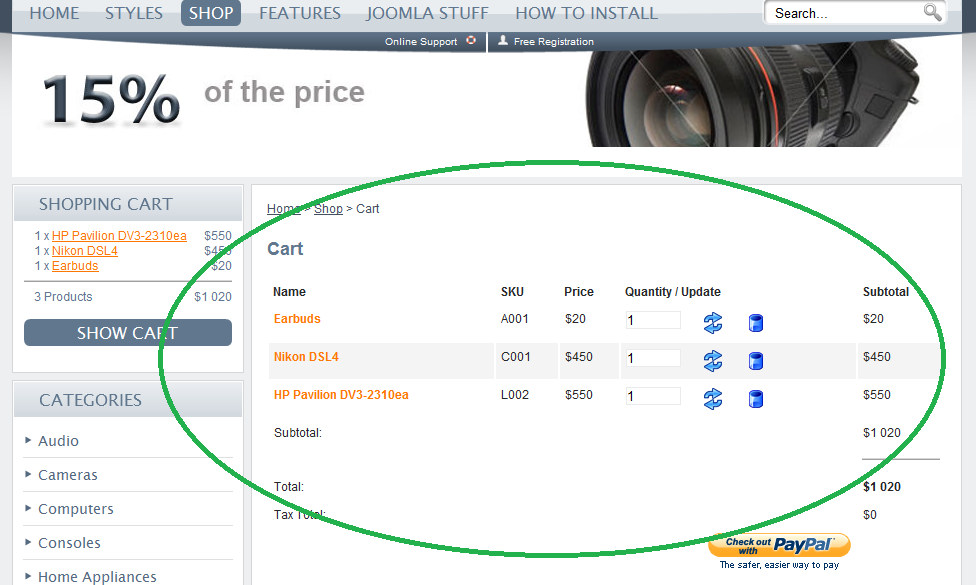Open the How To Install menu
The height and width of the screenshot is (585, 976).
(x=586, y=13)
